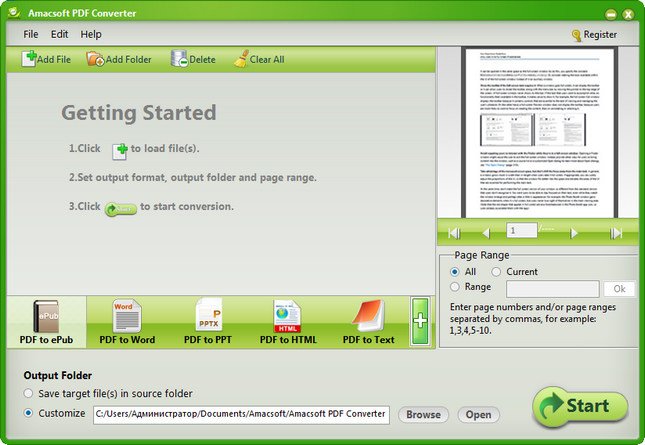The width and height of the screenshot is (645, 445).
Task: Go to next page in preview
Action: [574, 233]
